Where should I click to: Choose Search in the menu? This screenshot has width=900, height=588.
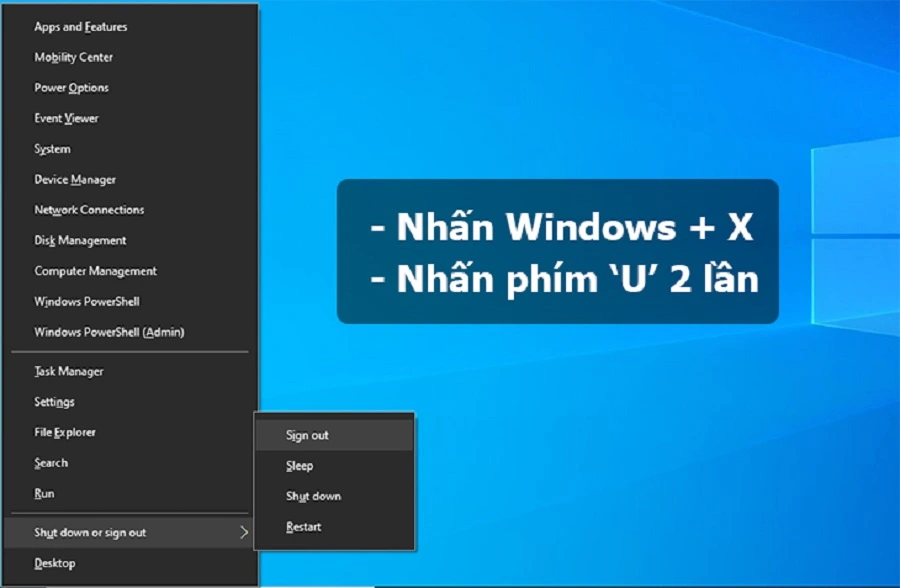click(x=131, y=462)
